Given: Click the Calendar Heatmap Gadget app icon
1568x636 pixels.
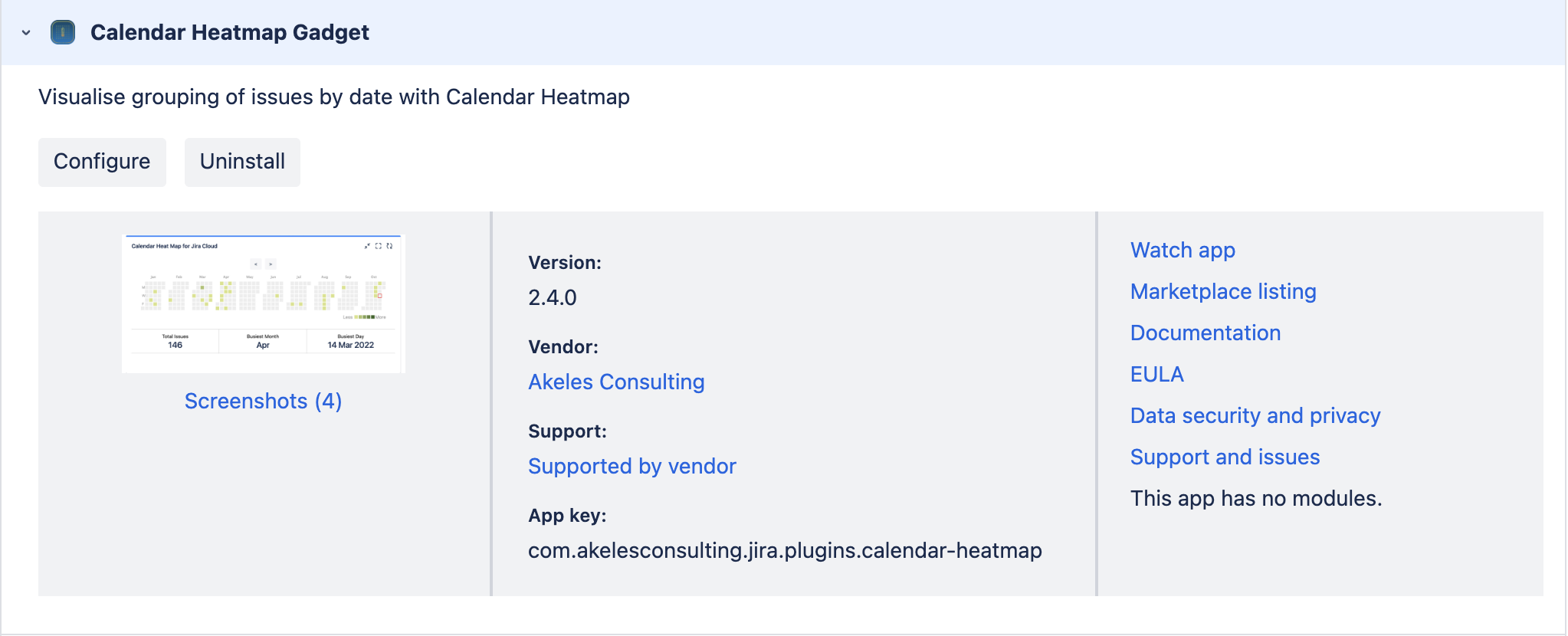Looking at the screenshot, I should pos(63,32).
